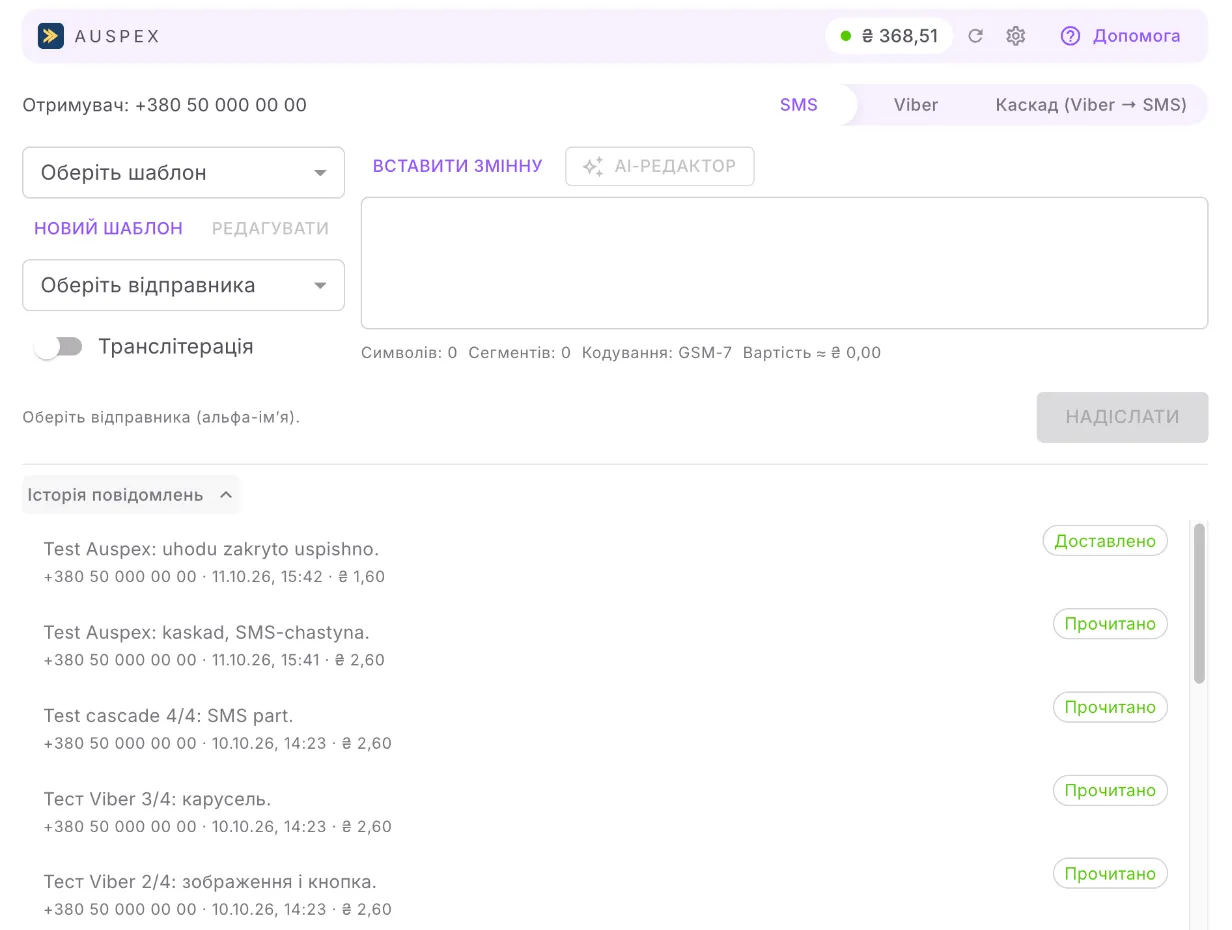This screenshot has height=930, width=1232.
Task: Click Вставити змінну button
Action: click(x=458, y=166)
